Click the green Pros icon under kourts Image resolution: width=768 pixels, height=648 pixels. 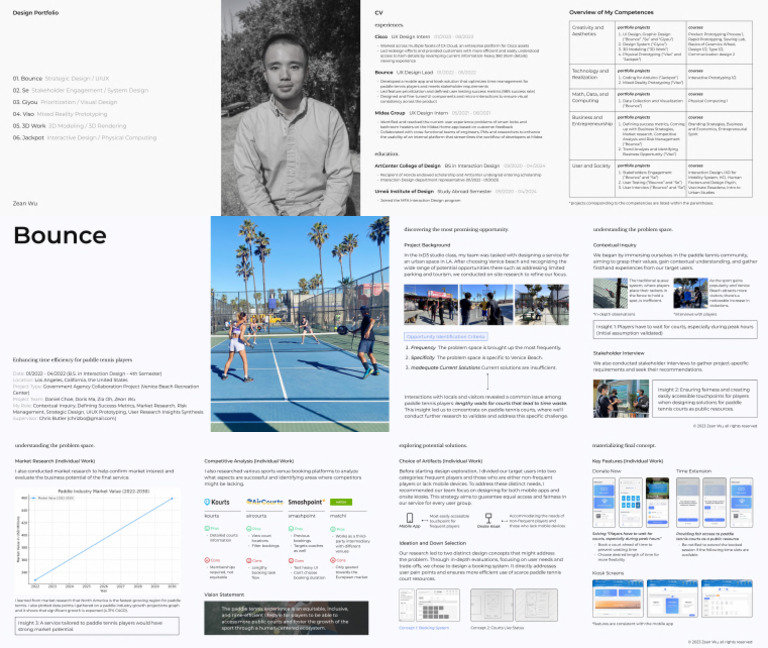tap(207, 528)
